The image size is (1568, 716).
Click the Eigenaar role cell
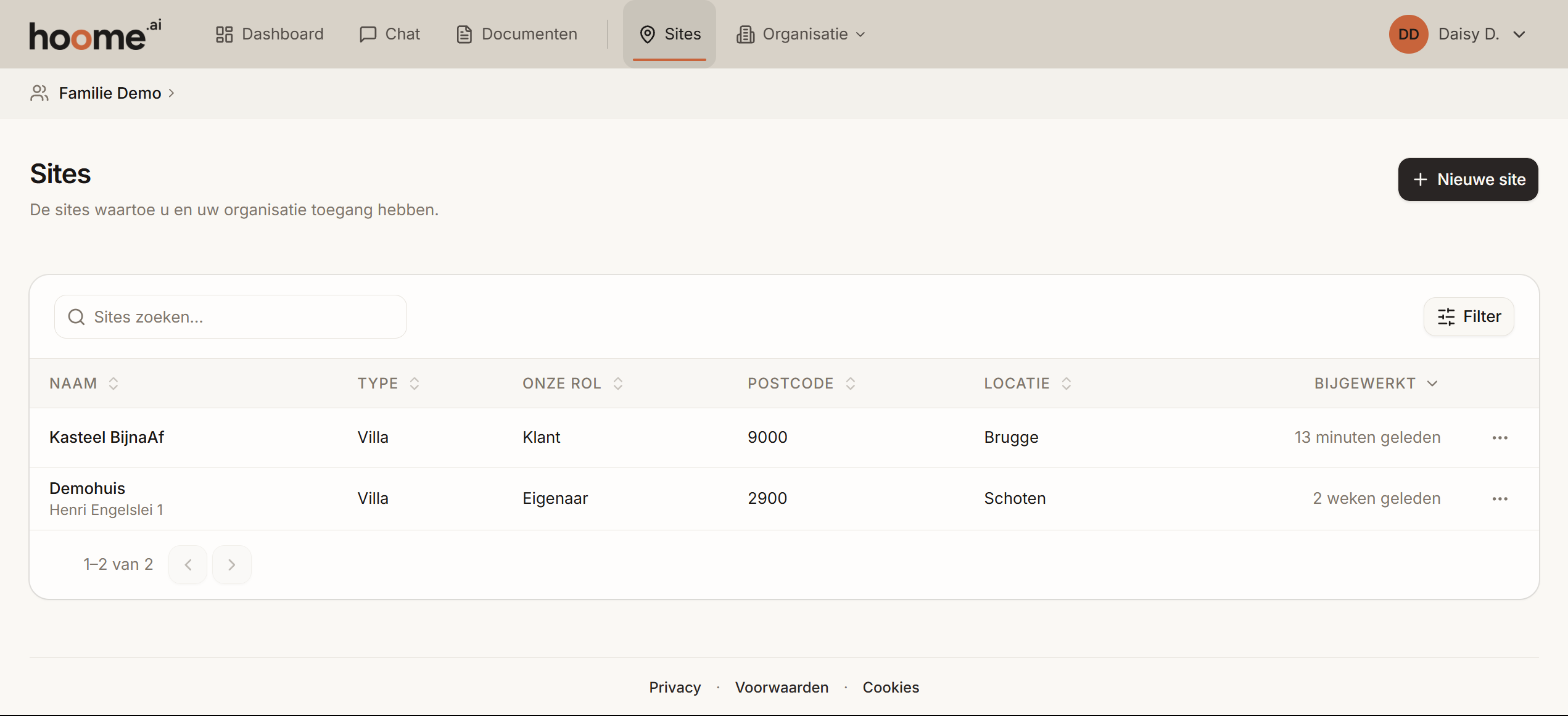(x=555, y=498)
